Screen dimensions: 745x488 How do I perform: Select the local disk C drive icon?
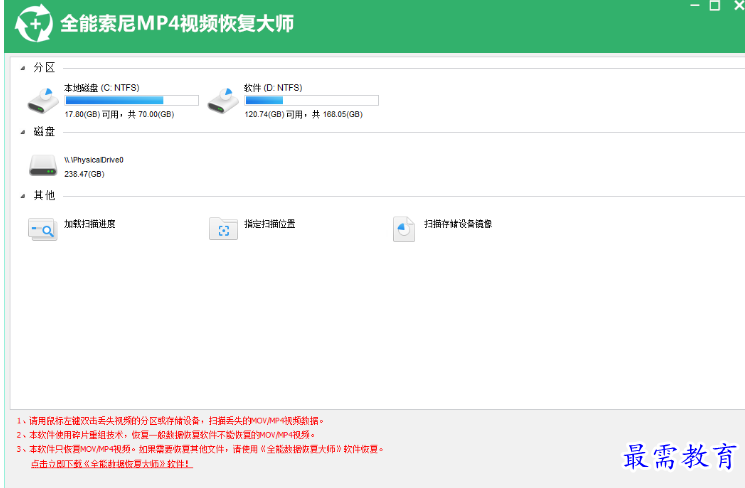[x=43, y=100]
